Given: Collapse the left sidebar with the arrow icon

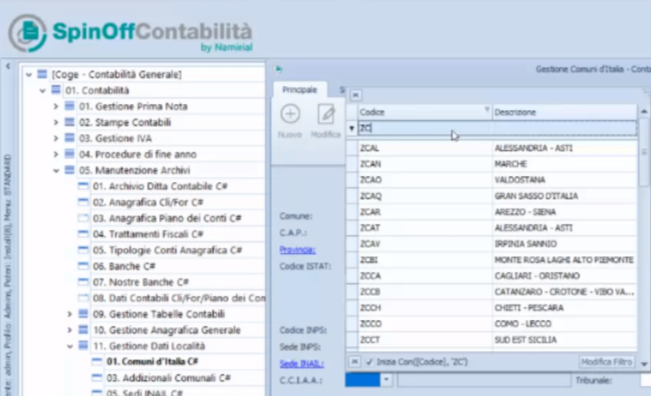Looking at the screenshot, I should (8, 66).
